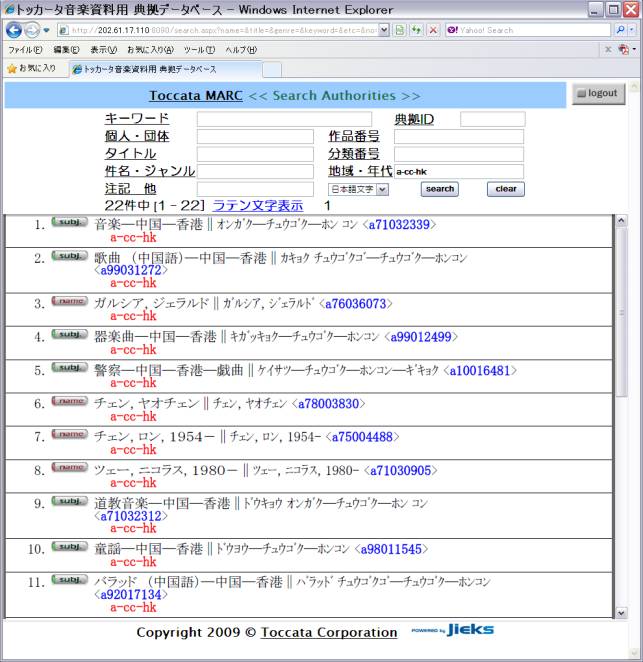643x662 pixels.
Task: Click the browser Forward arrow button
Action: (32, 30)
